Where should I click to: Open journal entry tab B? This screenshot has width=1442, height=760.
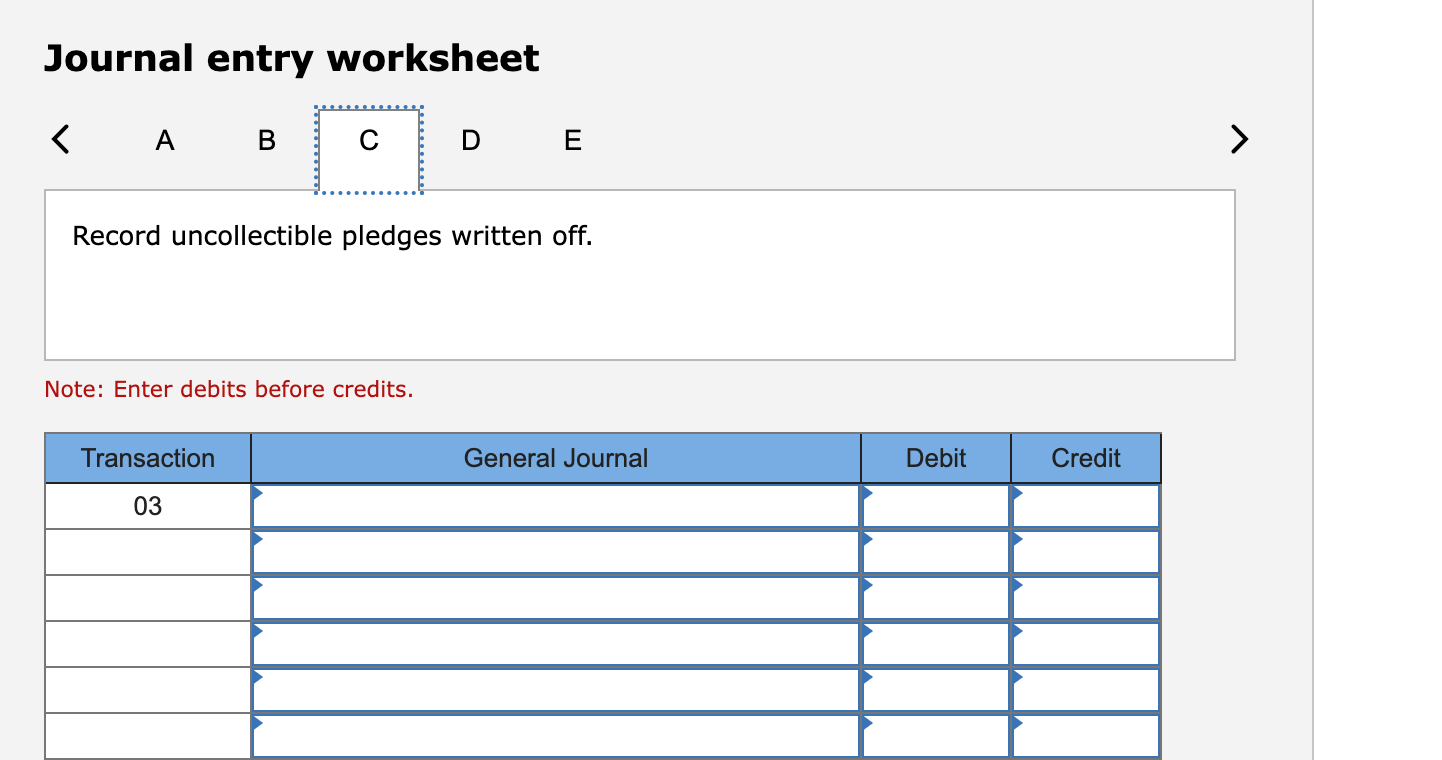266,141
